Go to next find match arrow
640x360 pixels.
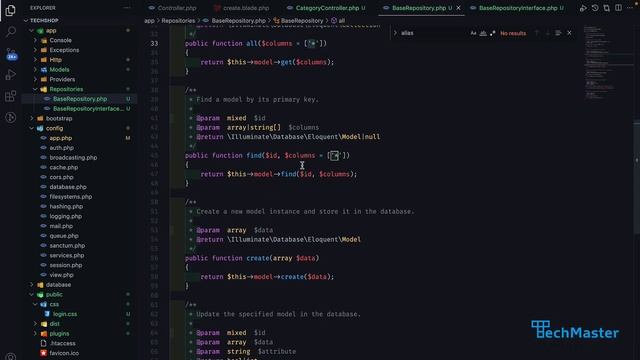tap(547, 33)
